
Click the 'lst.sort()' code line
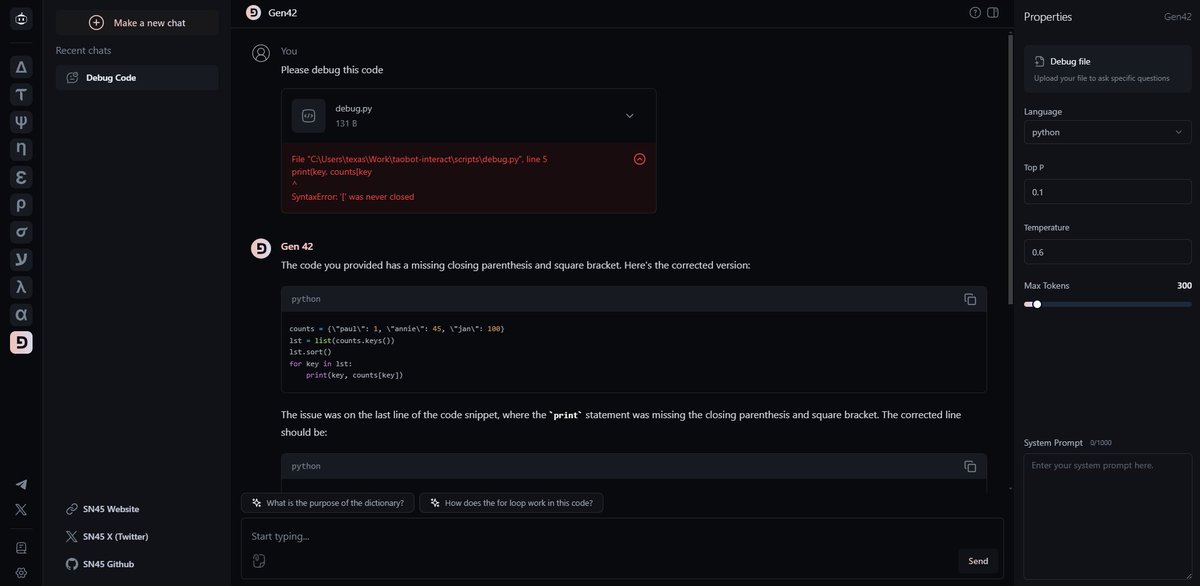click(310, 352)
